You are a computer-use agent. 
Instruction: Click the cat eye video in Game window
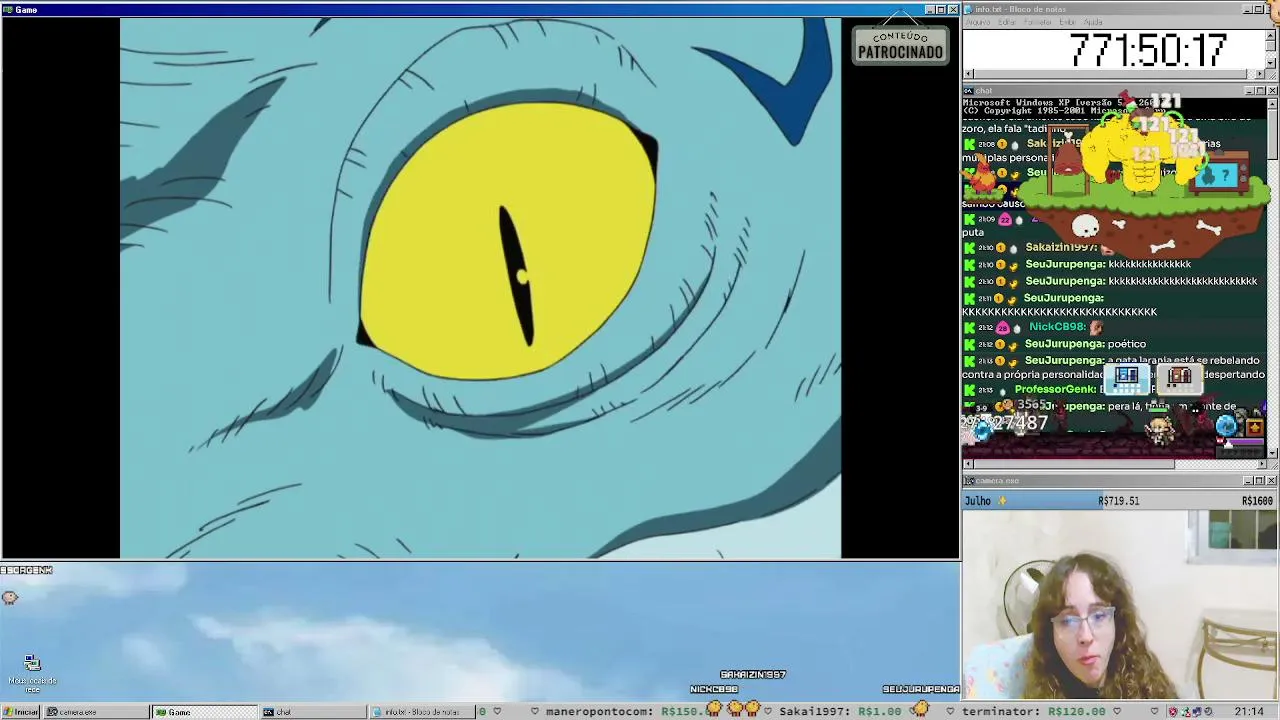tap(480, 288)
